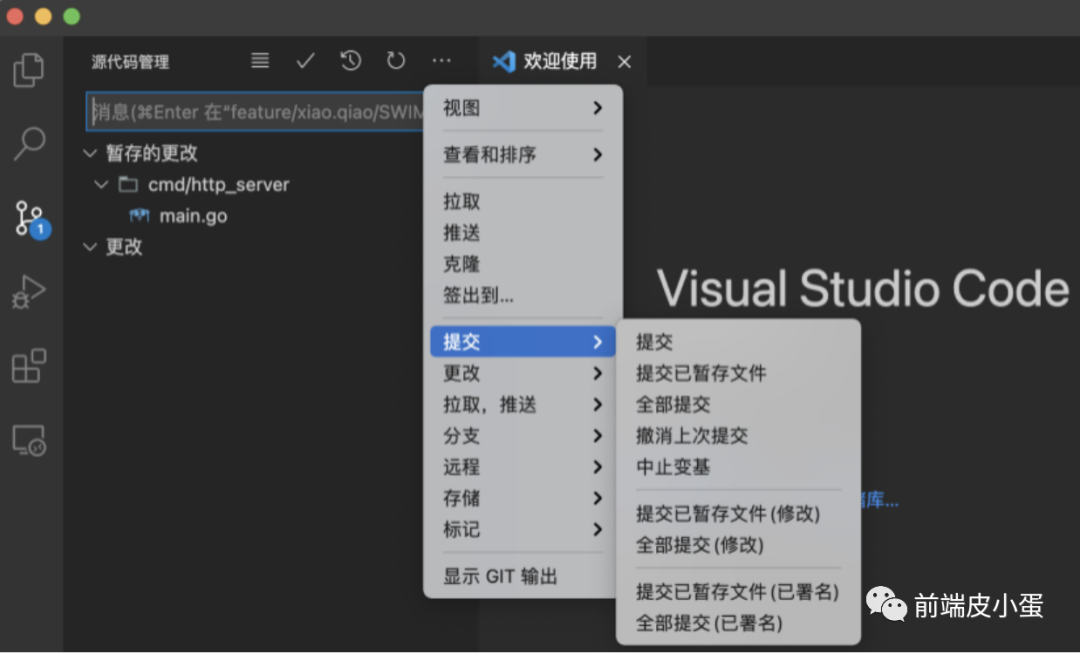Click the green macOS maximize button
Image resolution: width=1080 pixels, height=654 pixels.
[72, 17]
